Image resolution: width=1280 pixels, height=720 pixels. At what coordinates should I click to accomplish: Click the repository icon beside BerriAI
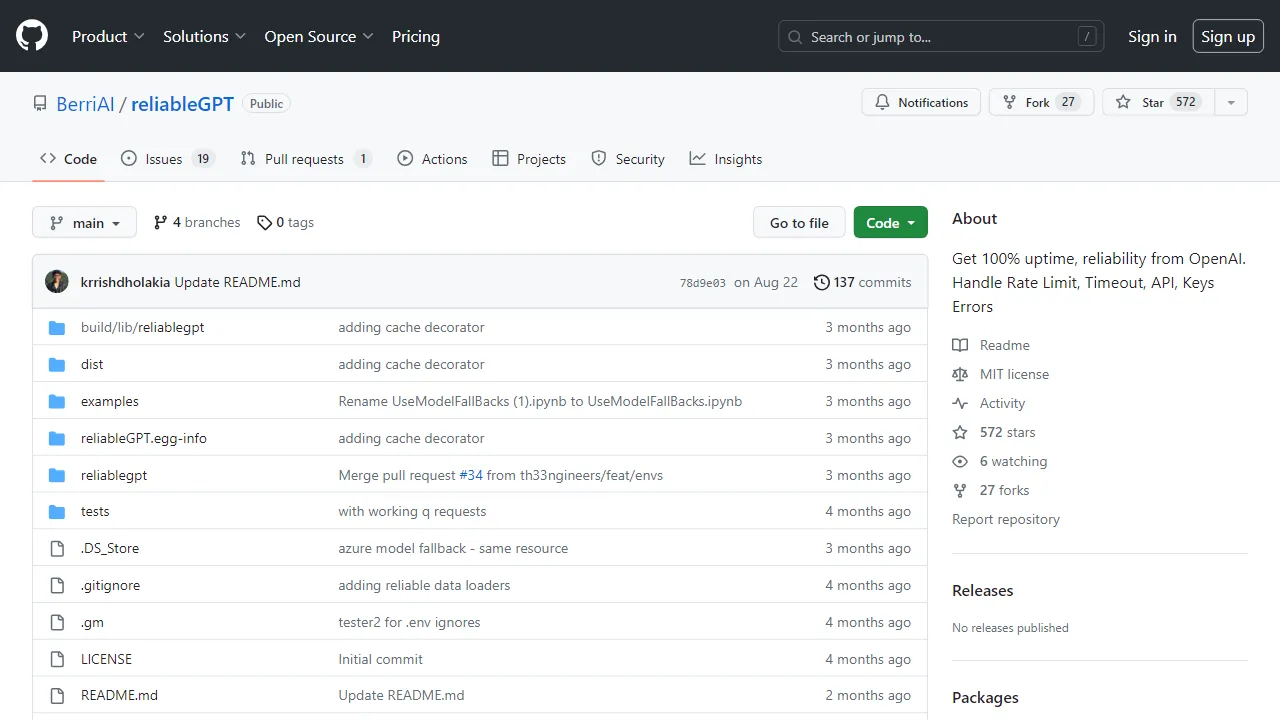pos(40,104)
